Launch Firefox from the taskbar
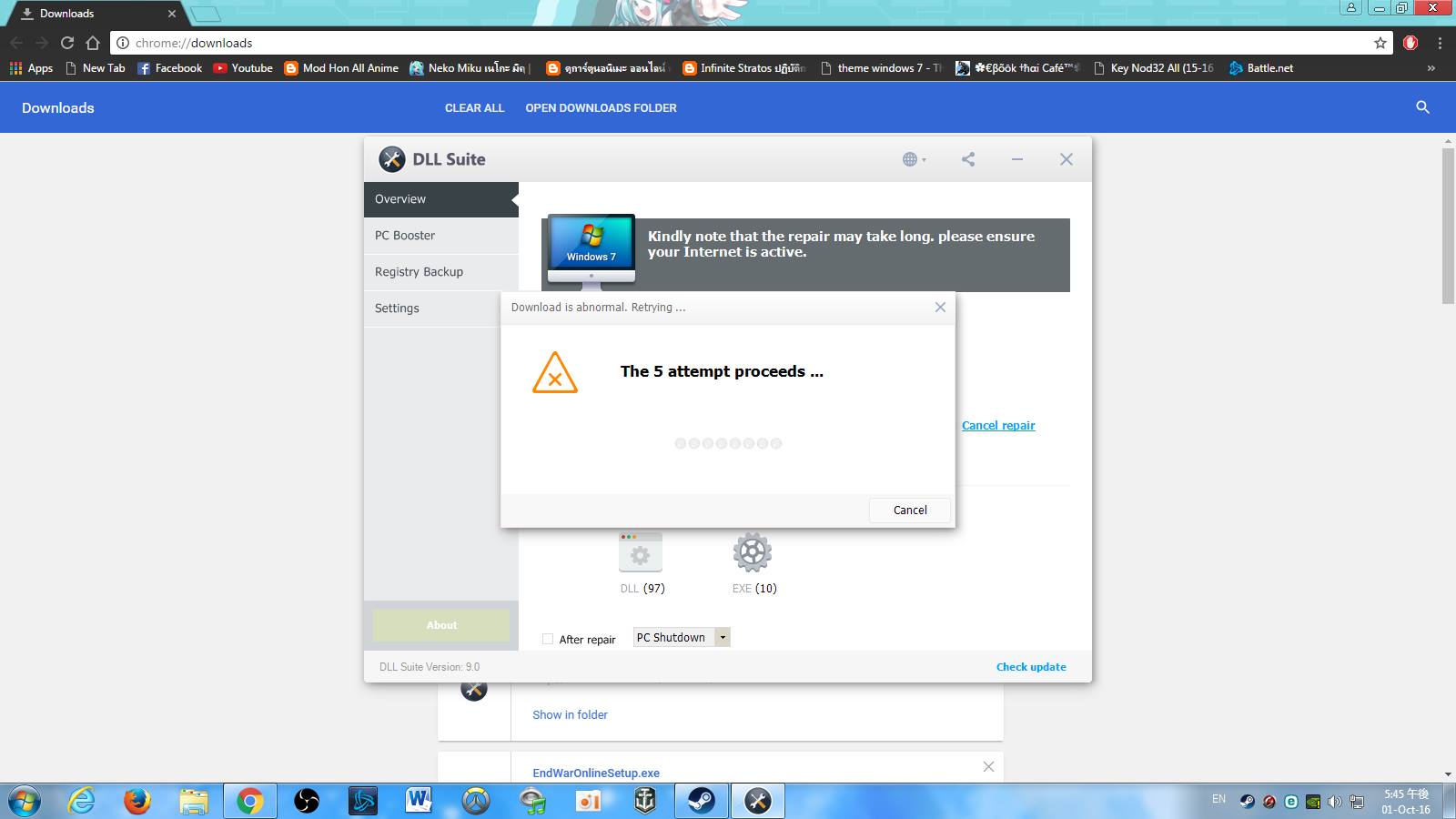The height and width of the screenshot is (819, 1456). pyautogui.click(x=137, y=801)
